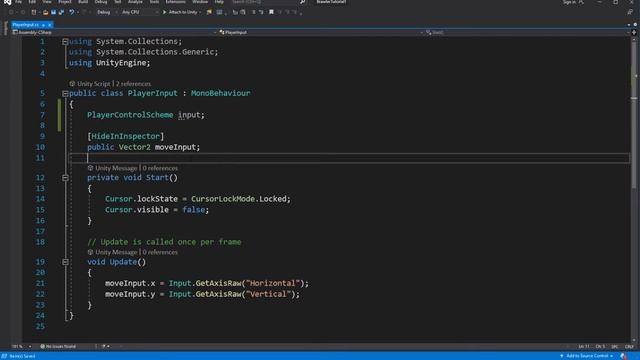Click the PlayerControlScheme type name
Screen dimensions: 640x360
coord(130,115)
